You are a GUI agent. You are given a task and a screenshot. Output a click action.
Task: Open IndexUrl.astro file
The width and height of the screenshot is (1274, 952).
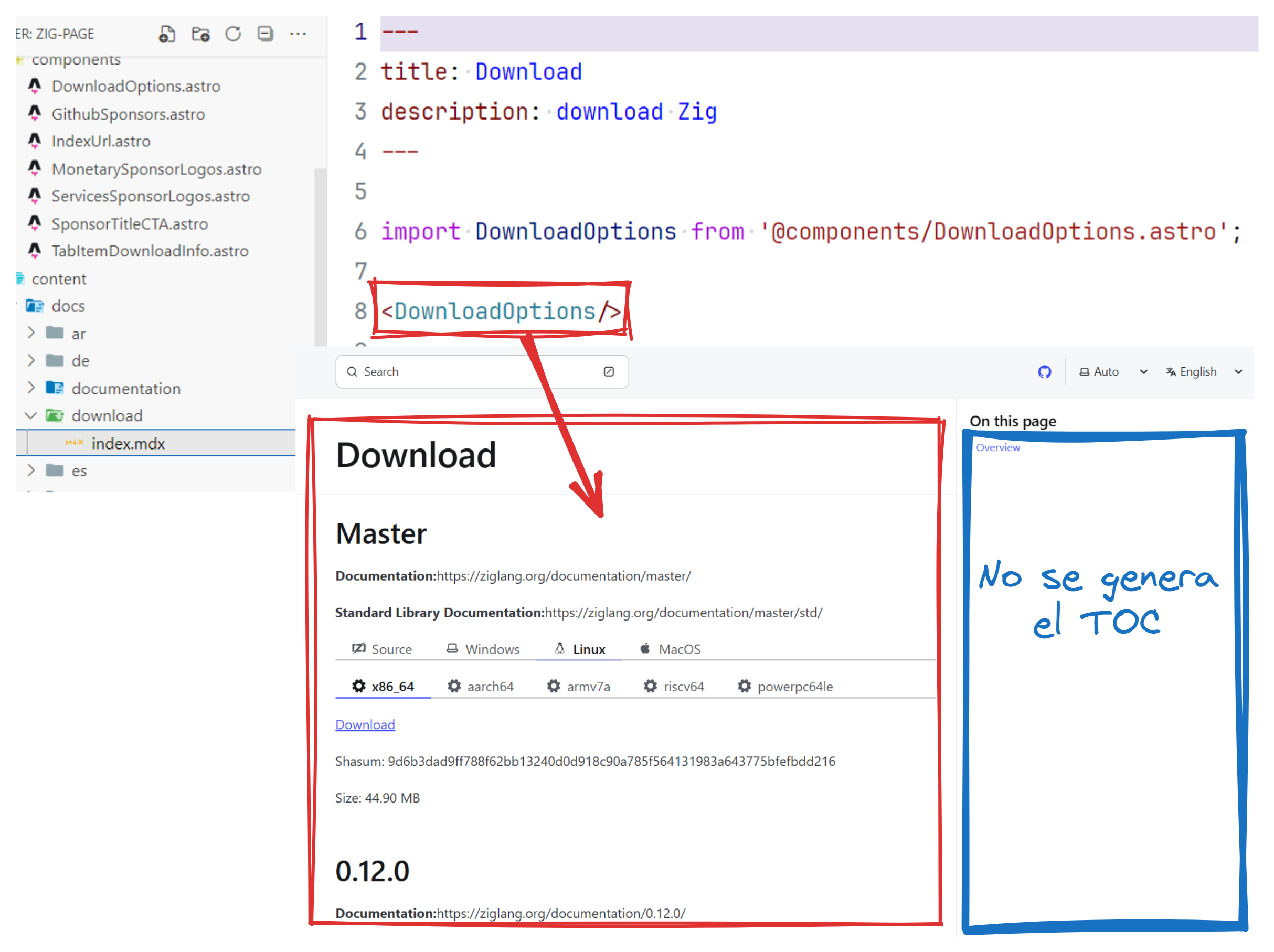tap(101, 141)
